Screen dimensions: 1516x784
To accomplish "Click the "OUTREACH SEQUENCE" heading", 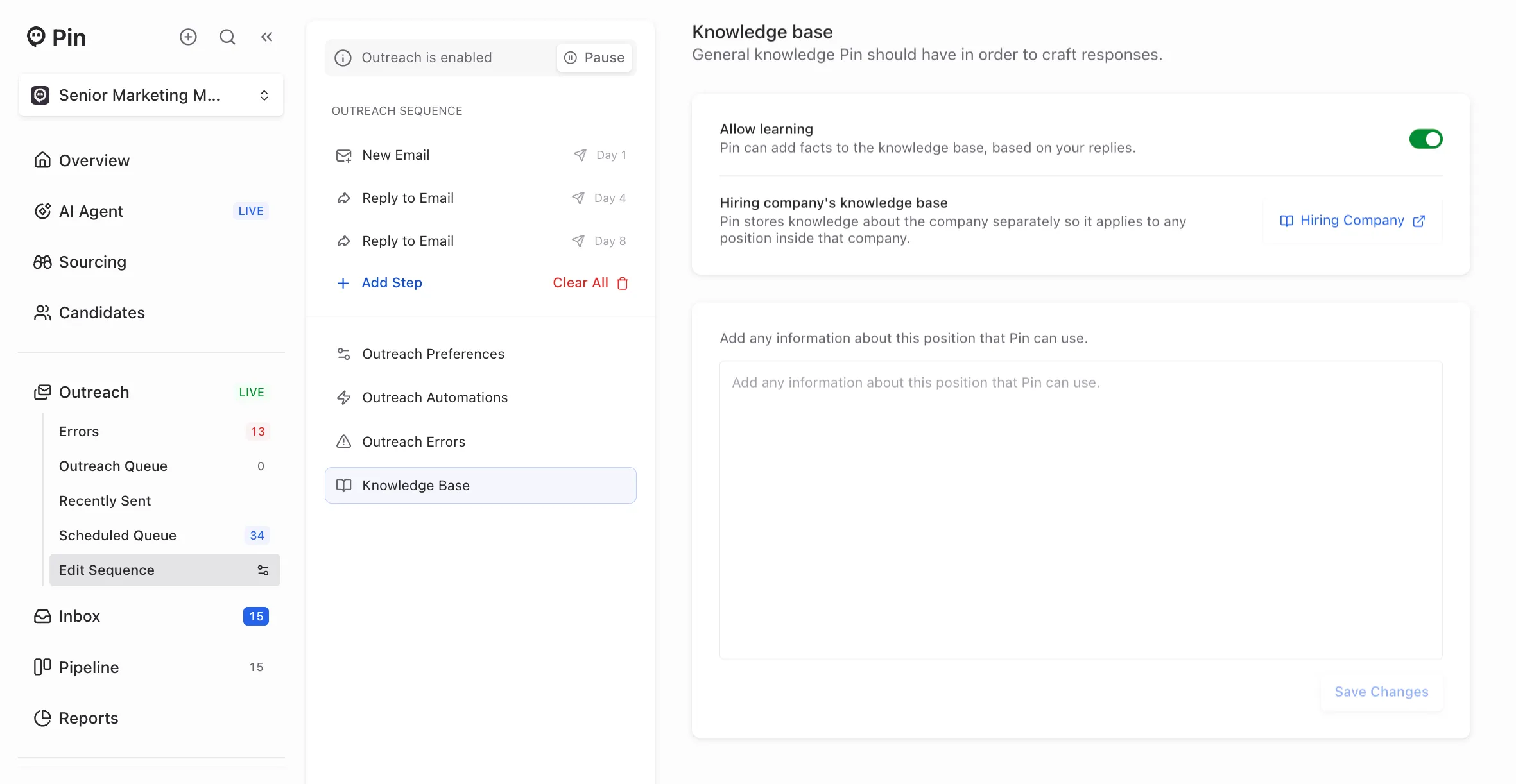I will (x=397, y=111).
